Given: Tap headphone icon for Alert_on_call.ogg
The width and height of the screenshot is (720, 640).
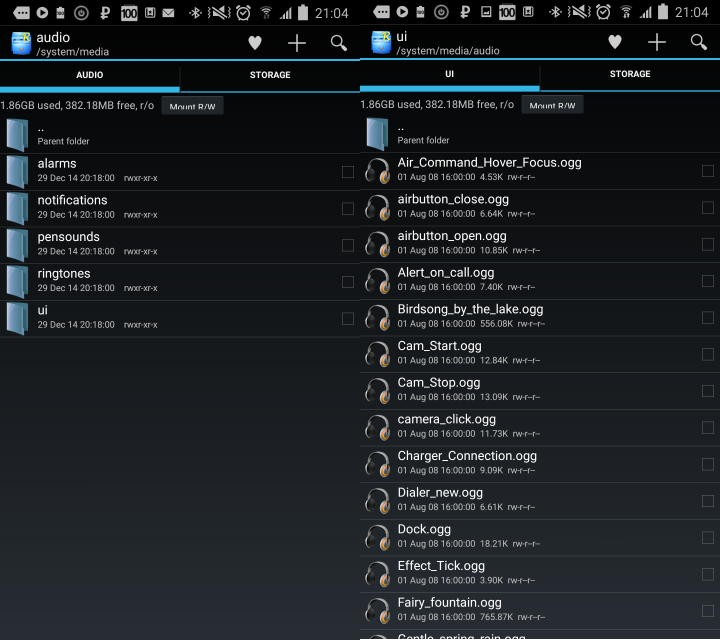Looking at the screenshot, I should click(378, 281).
